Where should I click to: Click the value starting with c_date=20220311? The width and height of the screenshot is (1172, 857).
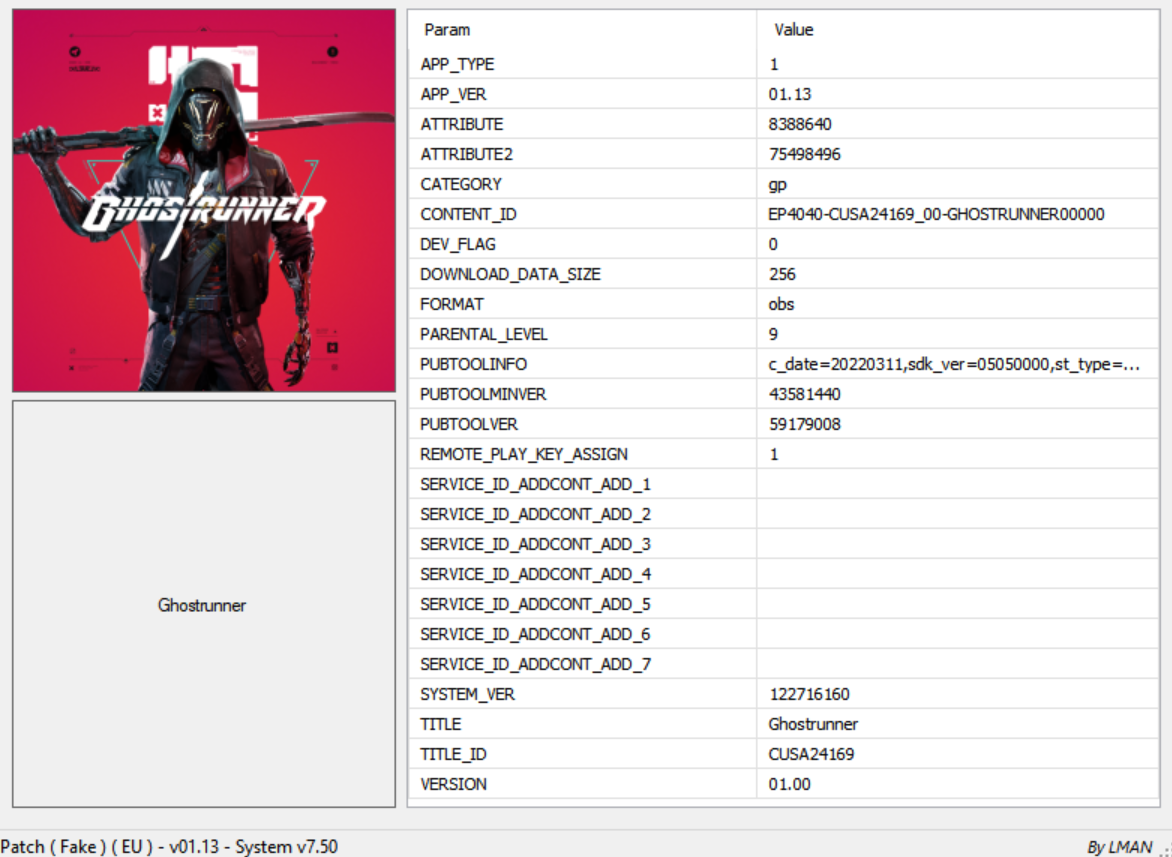click(954, 364)
